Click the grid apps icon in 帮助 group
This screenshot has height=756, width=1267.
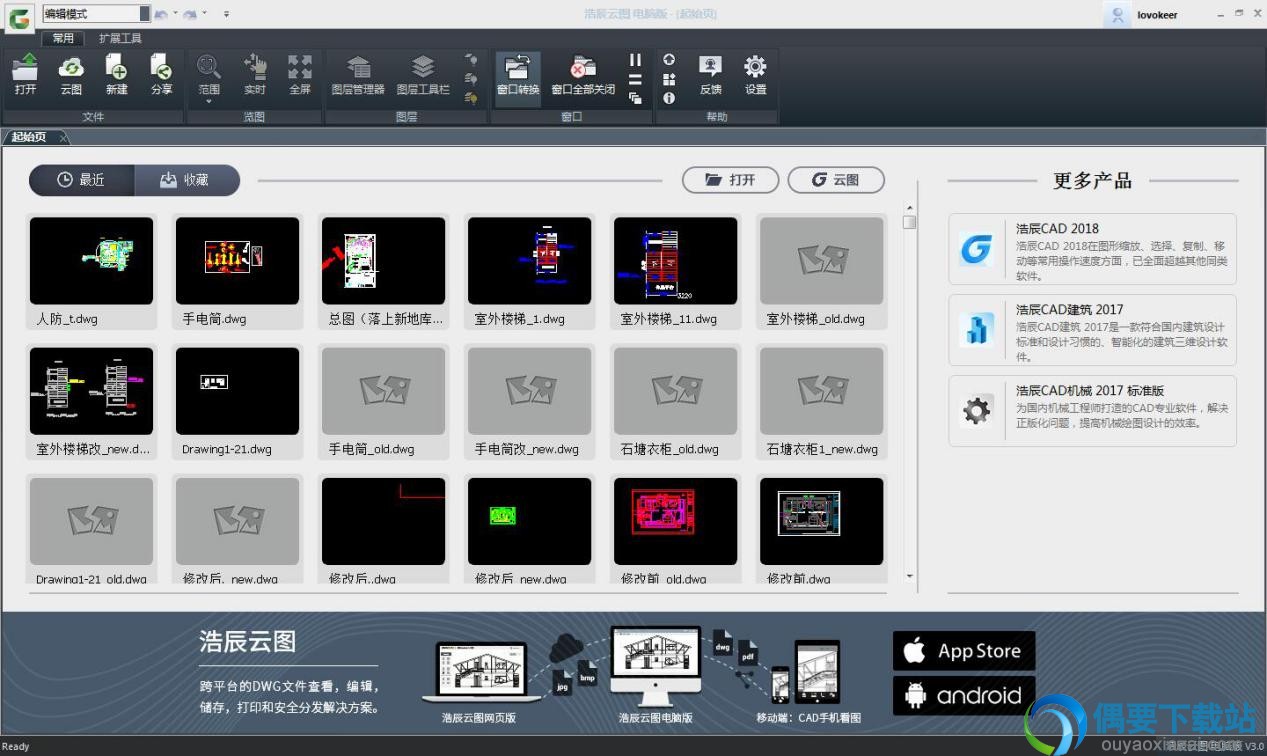click(x=669, y=79)
